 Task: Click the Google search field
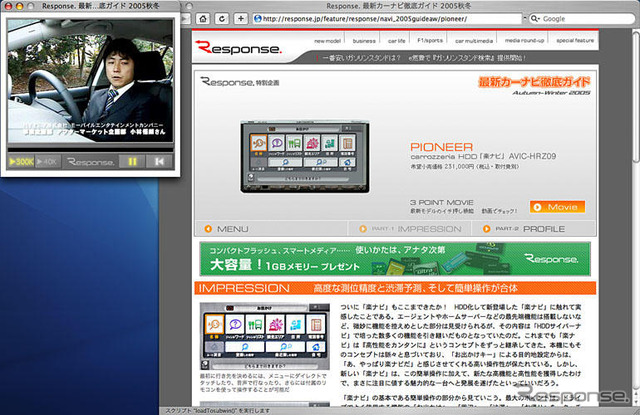(x=584, y=19)
